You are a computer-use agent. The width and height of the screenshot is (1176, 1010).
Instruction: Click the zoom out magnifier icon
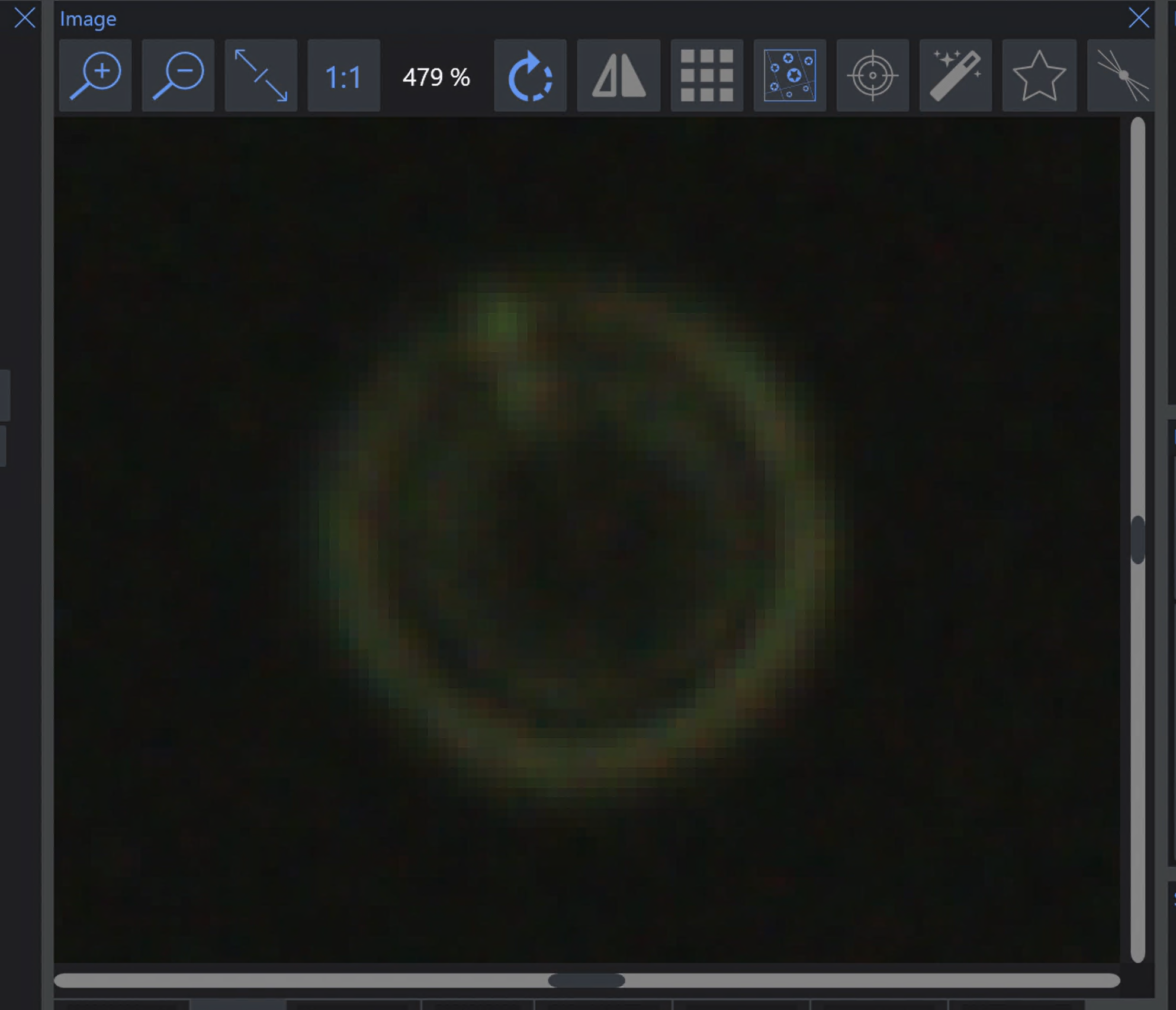[x=178, y=76]
